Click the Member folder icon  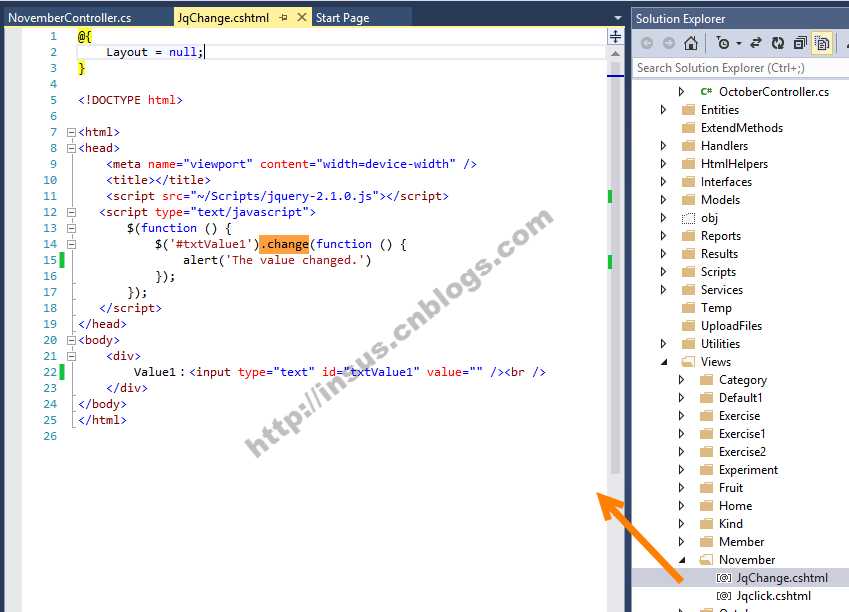[706, 542]
